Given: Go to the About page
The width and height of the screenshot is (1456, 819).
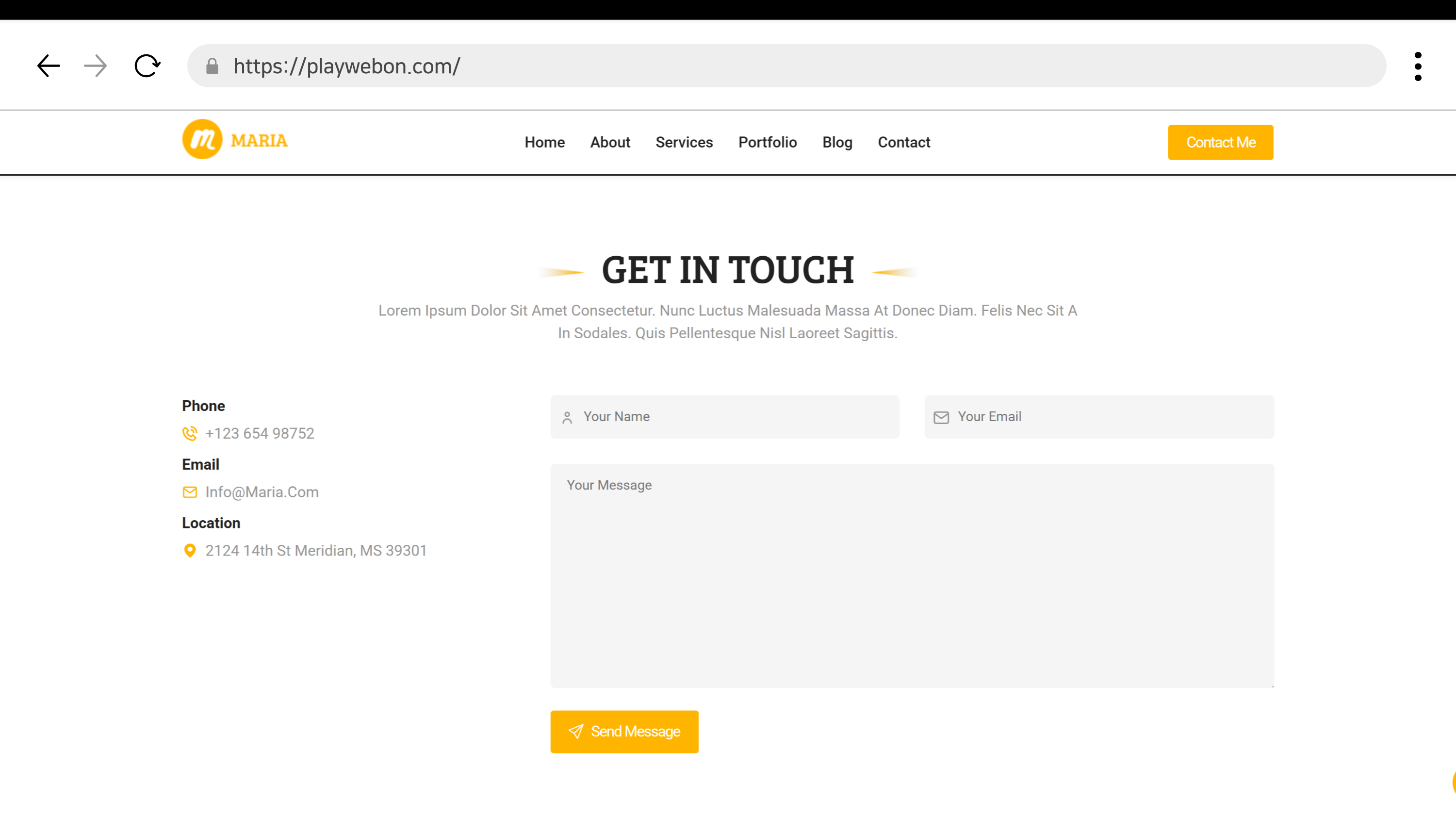Looking at the screenshot, I should 610,143.
